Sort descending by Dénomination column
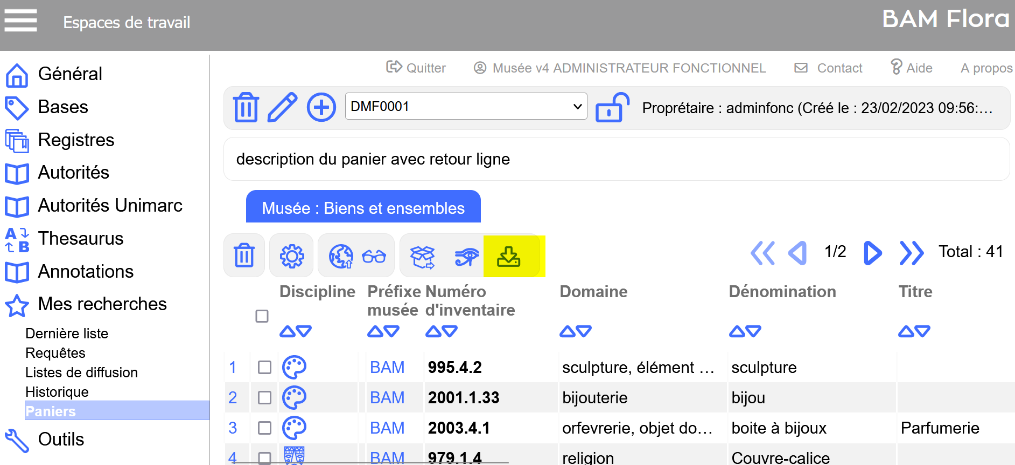This screenshot has width=1015, height=465. pos(755,332)
